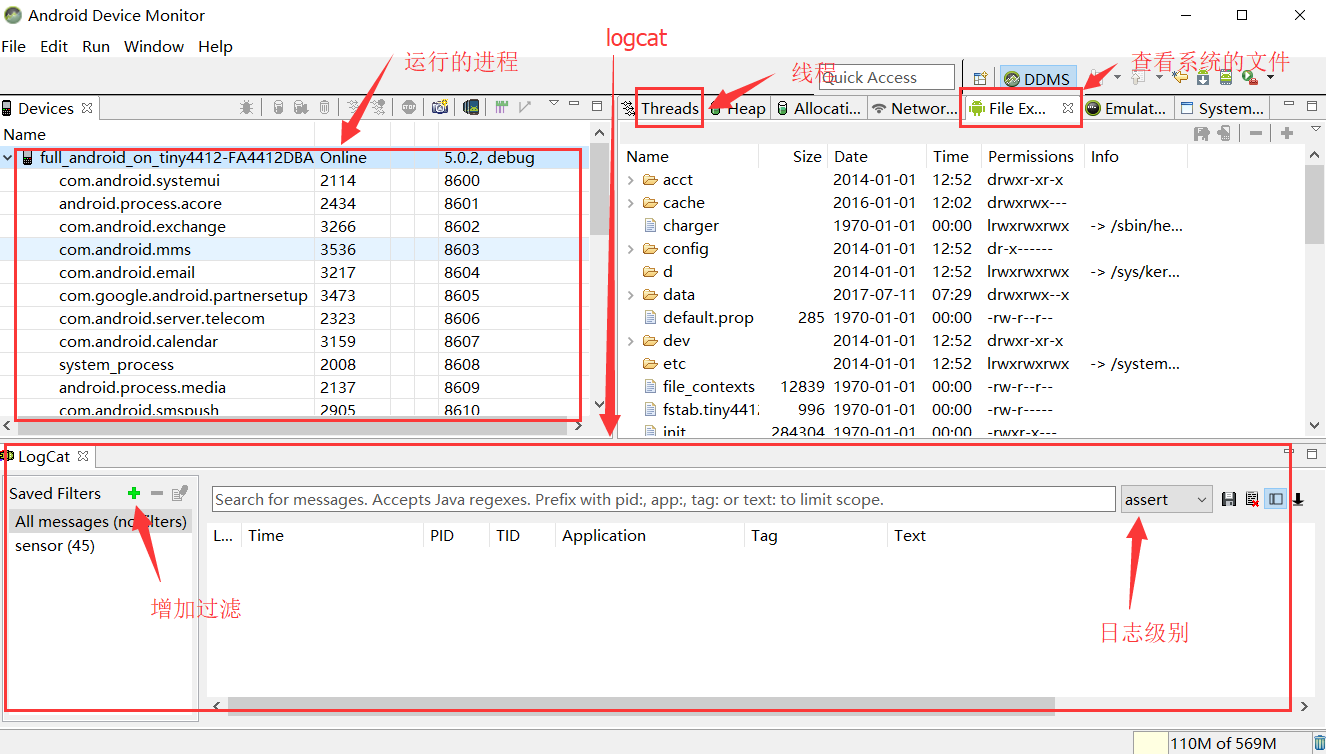The width and height of the screenshot is (1326, 754).
Task: Click the Android SDK Manager toolbar icon
Action: coord(1203,77)
